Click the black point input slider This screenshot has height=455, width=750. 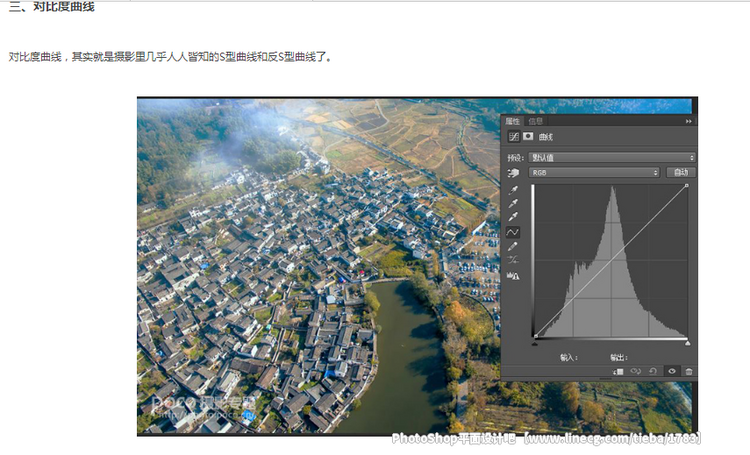pyautogui.click(x=535, y=343)
